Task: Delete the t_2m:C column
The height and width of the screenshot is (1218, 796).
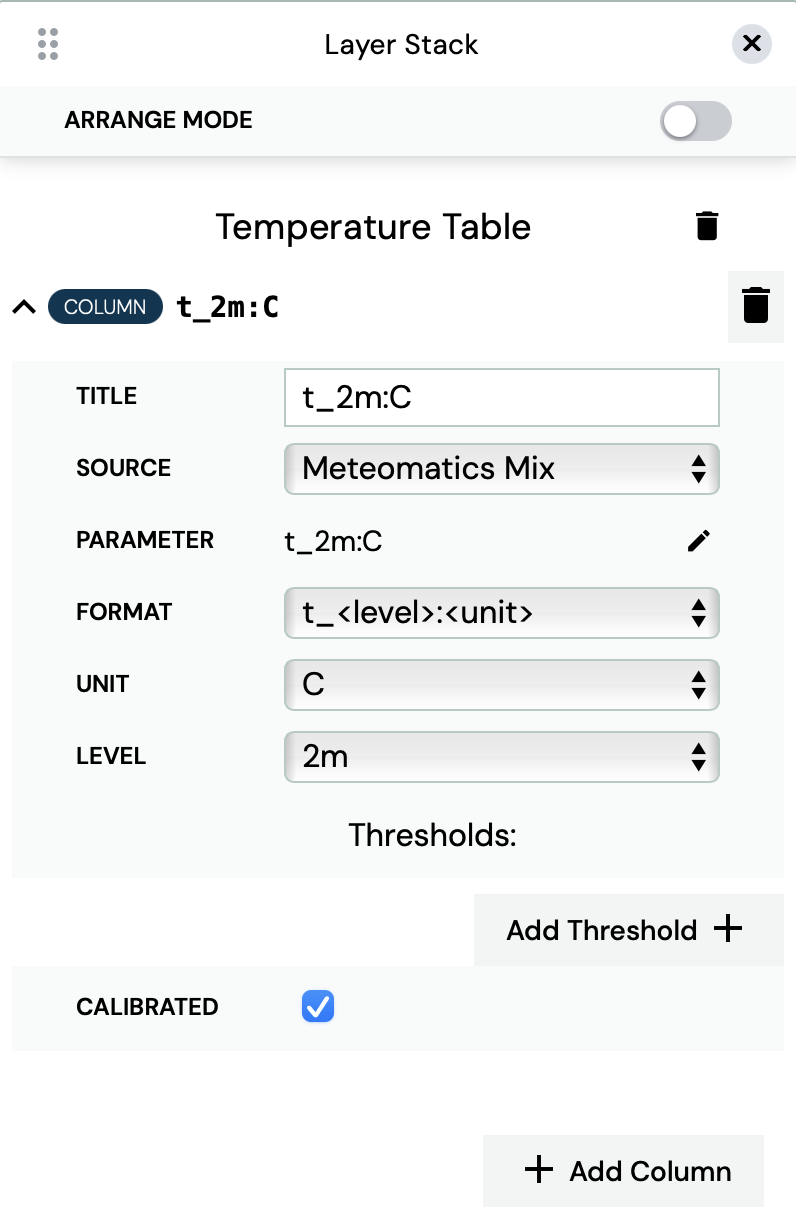Action: point(756,306)
